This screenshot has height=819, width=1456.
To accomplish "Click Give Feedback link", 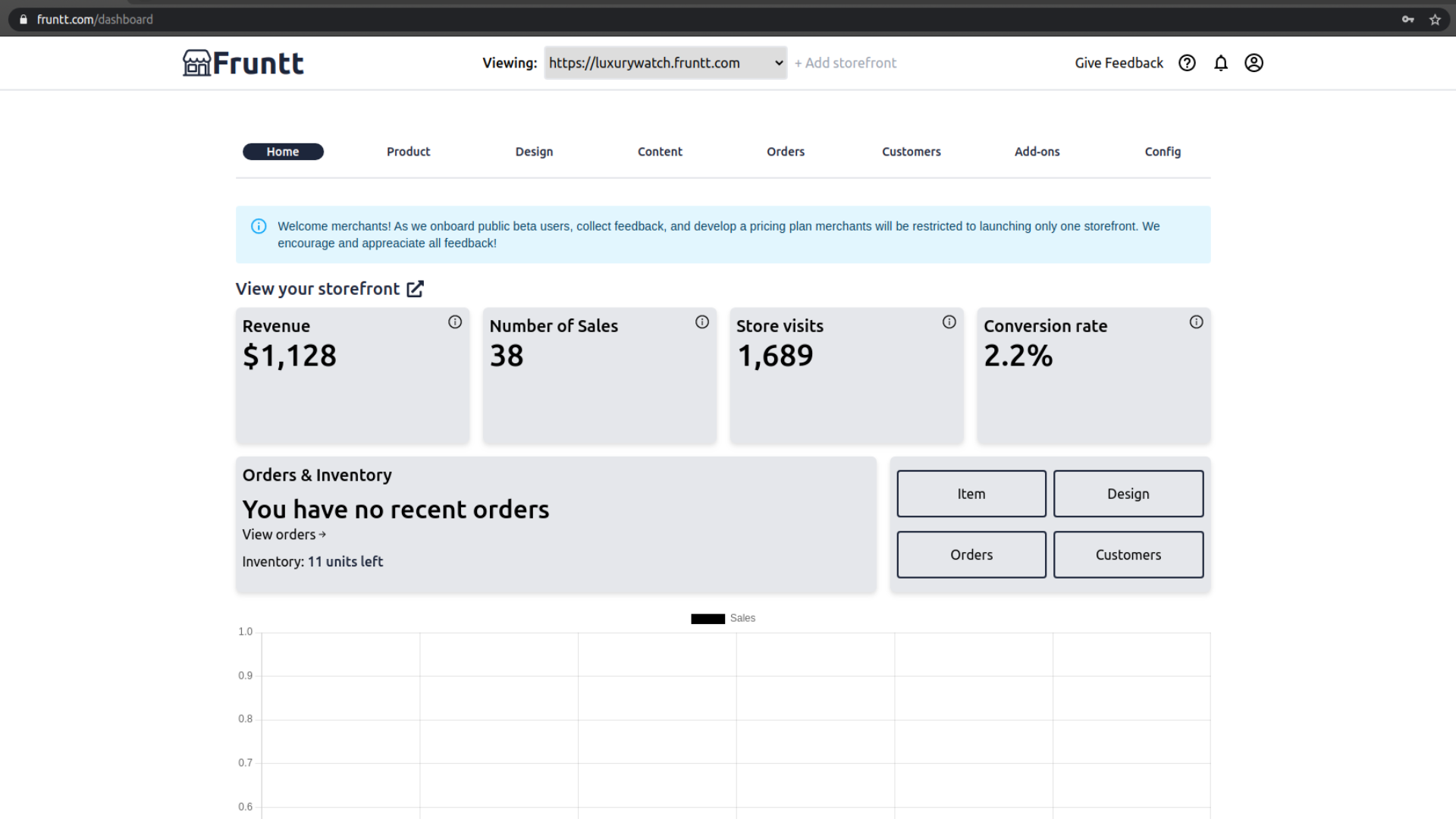I will pos(1119,63).
